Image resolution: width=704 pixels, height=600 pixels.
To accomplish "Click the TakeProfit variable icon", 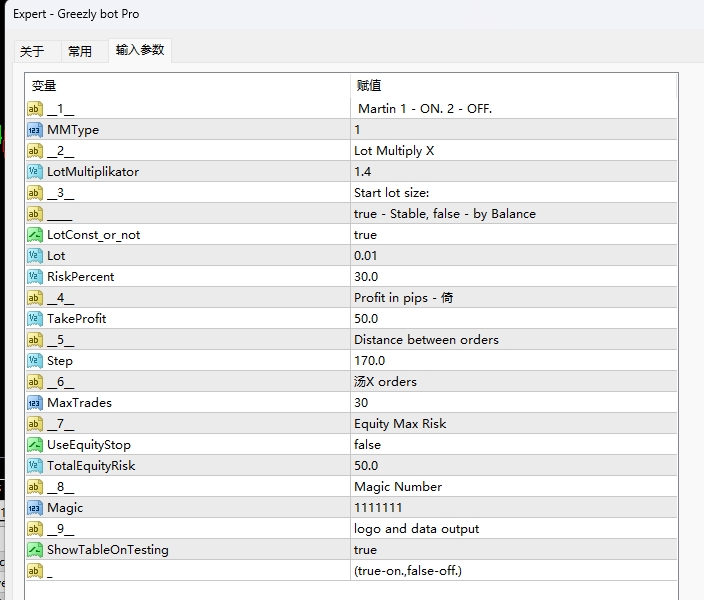I will pos(35,319).
